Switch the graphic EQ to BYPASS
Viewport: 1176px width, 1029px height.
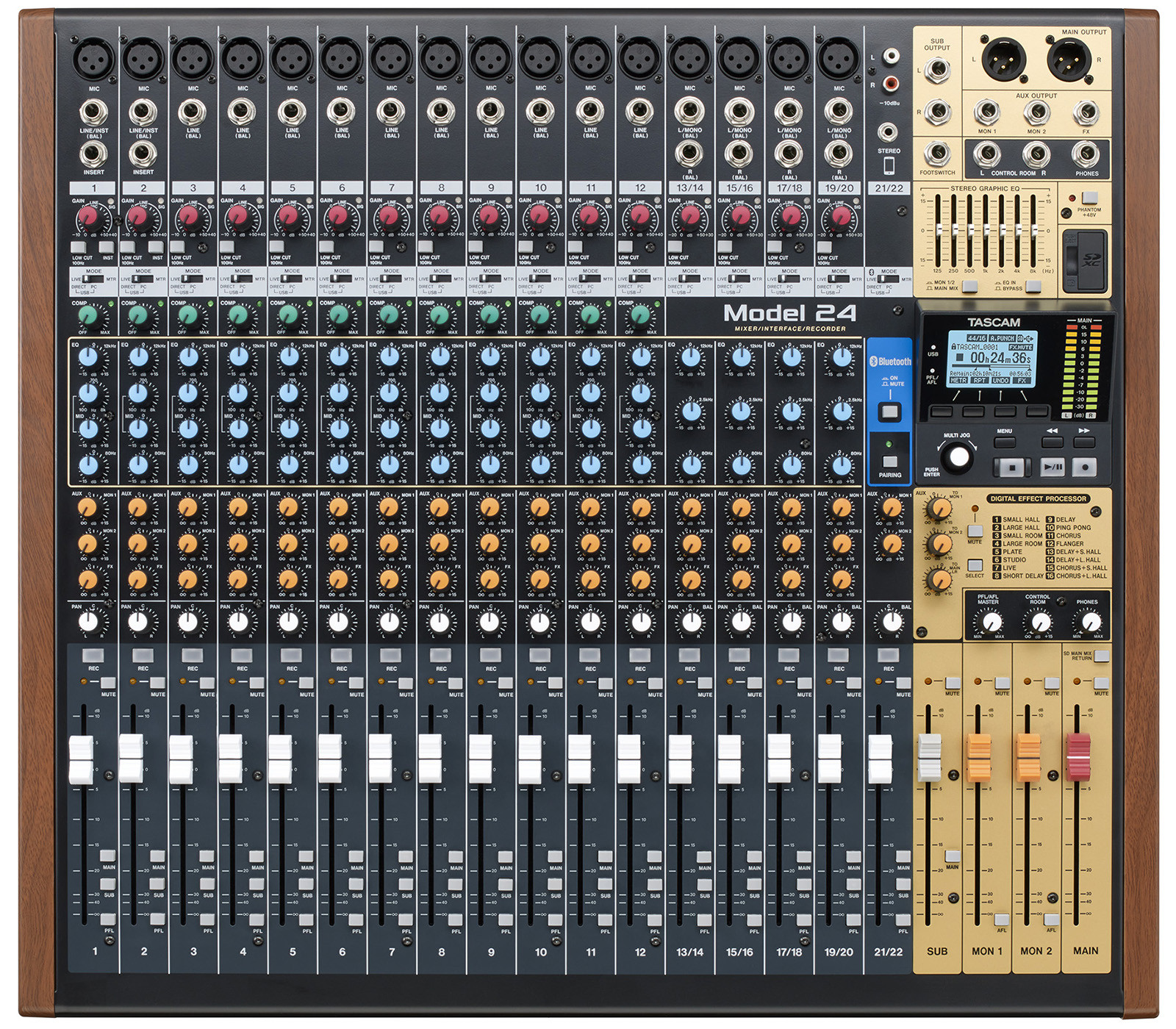click(x=1032, y=287)
